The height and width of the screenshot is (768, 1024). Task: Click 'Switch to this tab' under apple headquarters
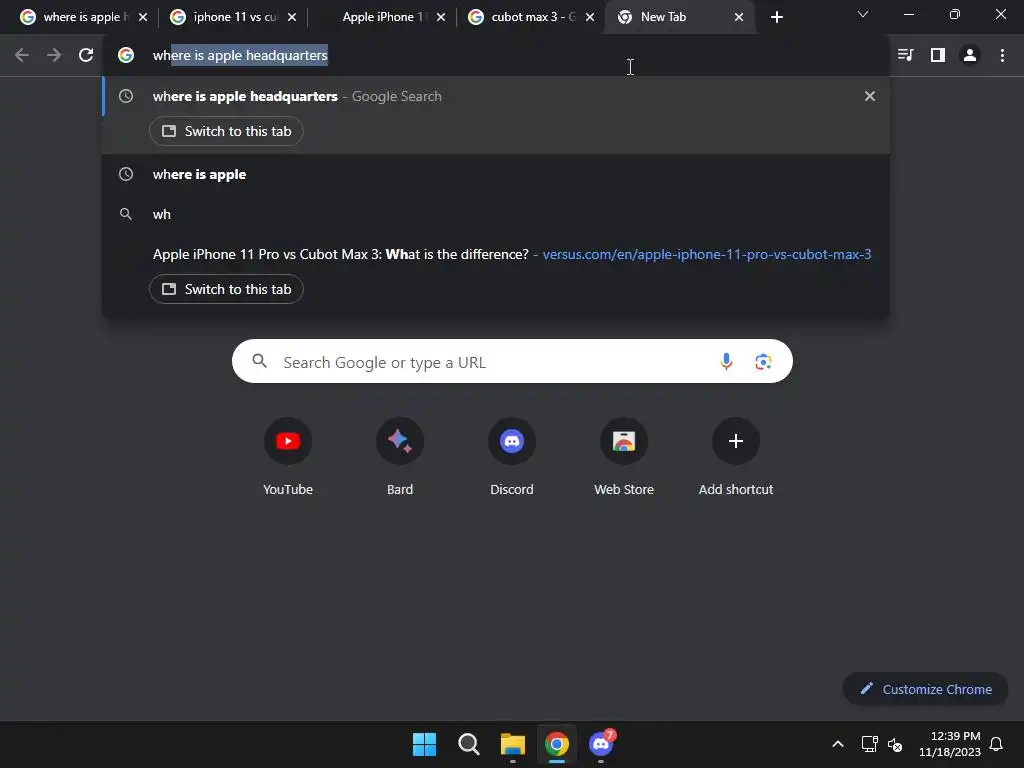pos(226,131)
